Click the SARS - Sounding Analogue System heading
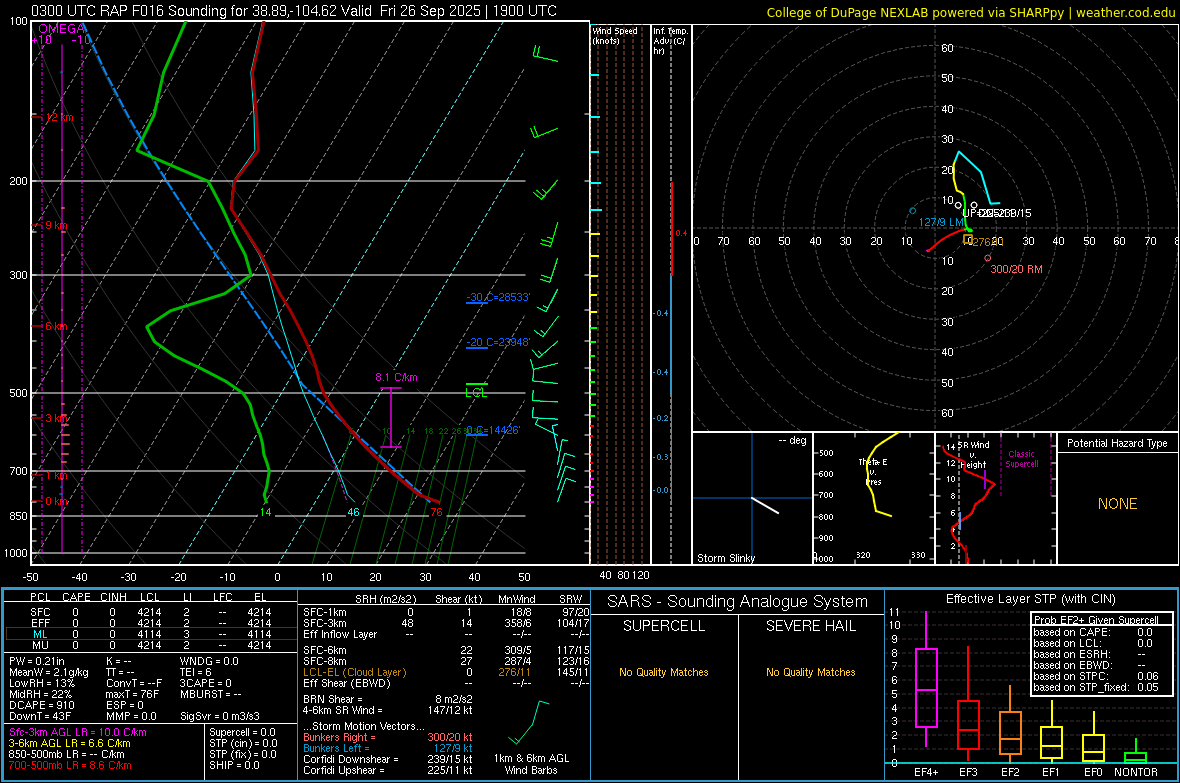Screen dimensions: 1180x783 (x=737, y=602)
